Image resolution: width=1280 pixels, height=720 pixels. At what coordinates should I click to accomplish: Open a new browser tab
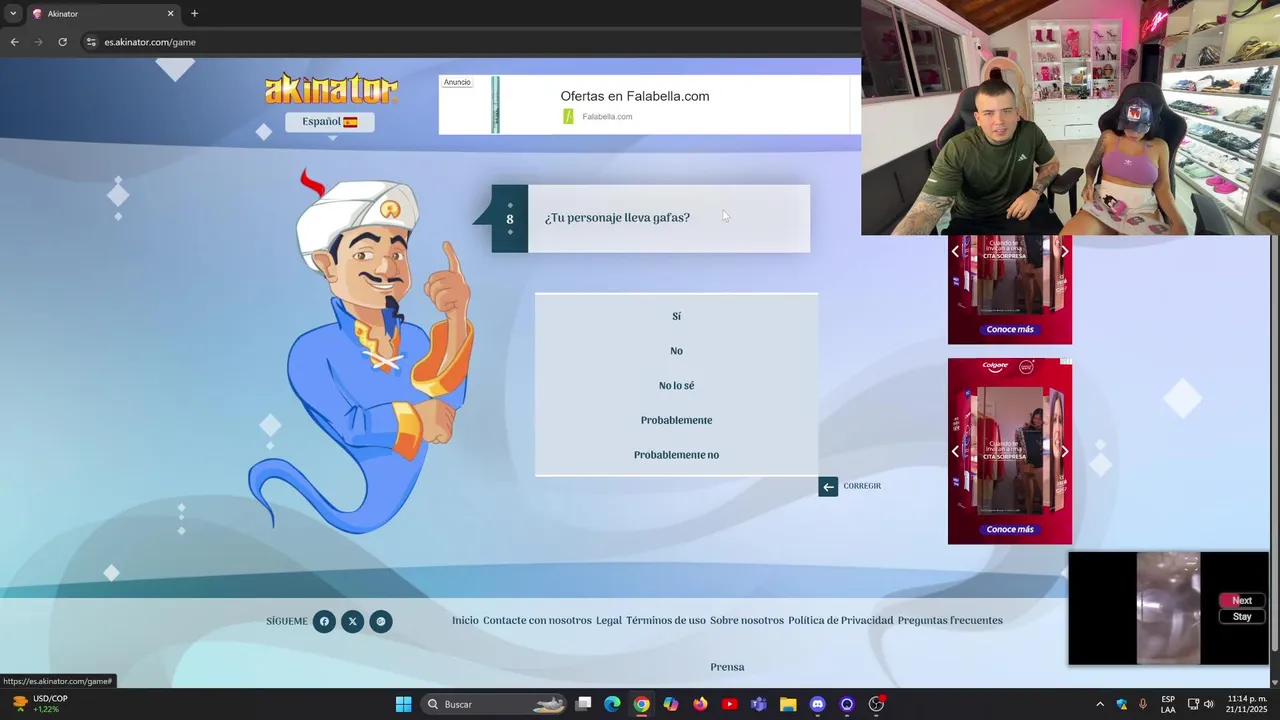(x=194, y=14)
